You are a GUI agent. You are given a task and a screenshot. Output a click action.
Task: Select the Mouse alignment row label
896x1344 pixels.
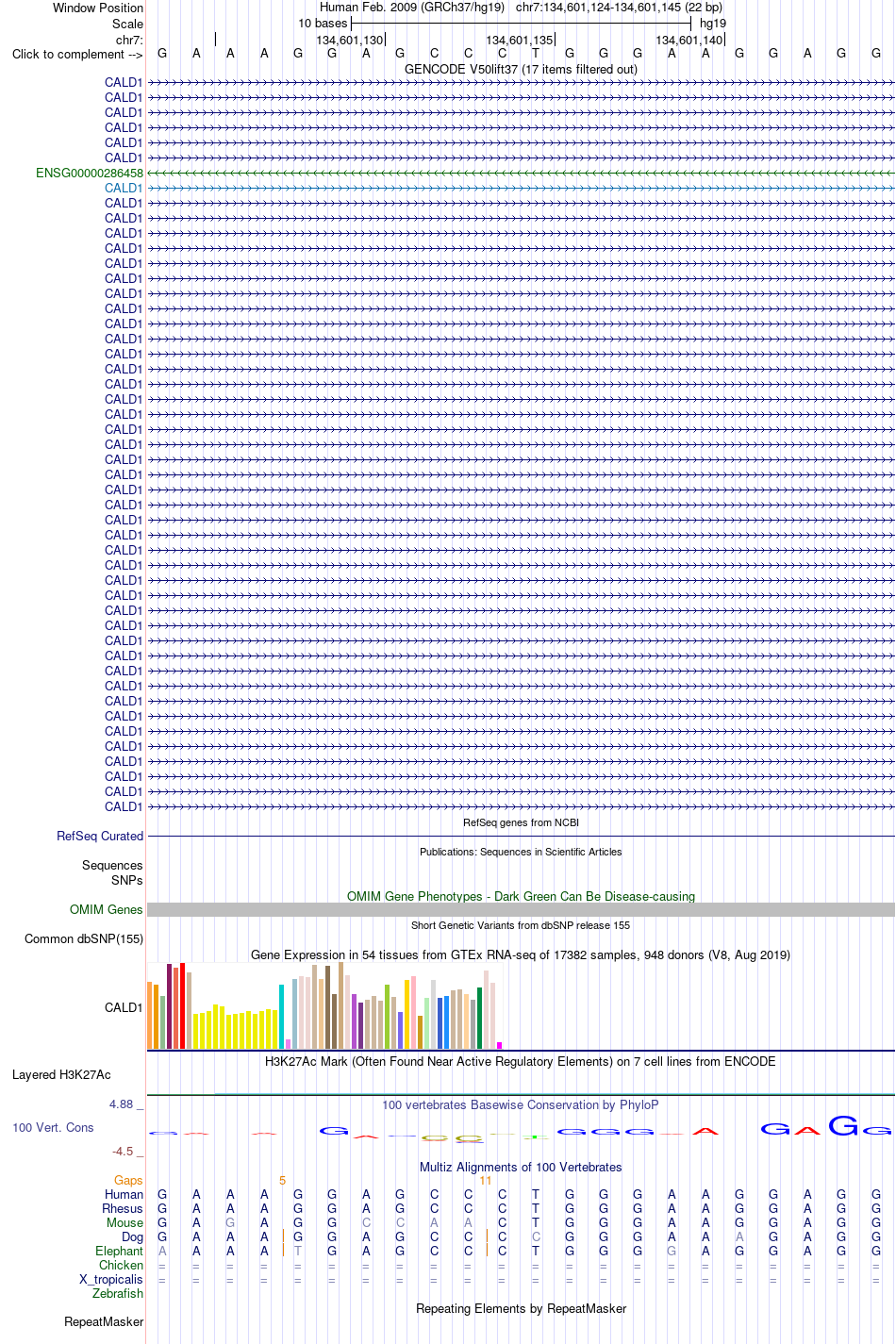[x=124, y=1222]
